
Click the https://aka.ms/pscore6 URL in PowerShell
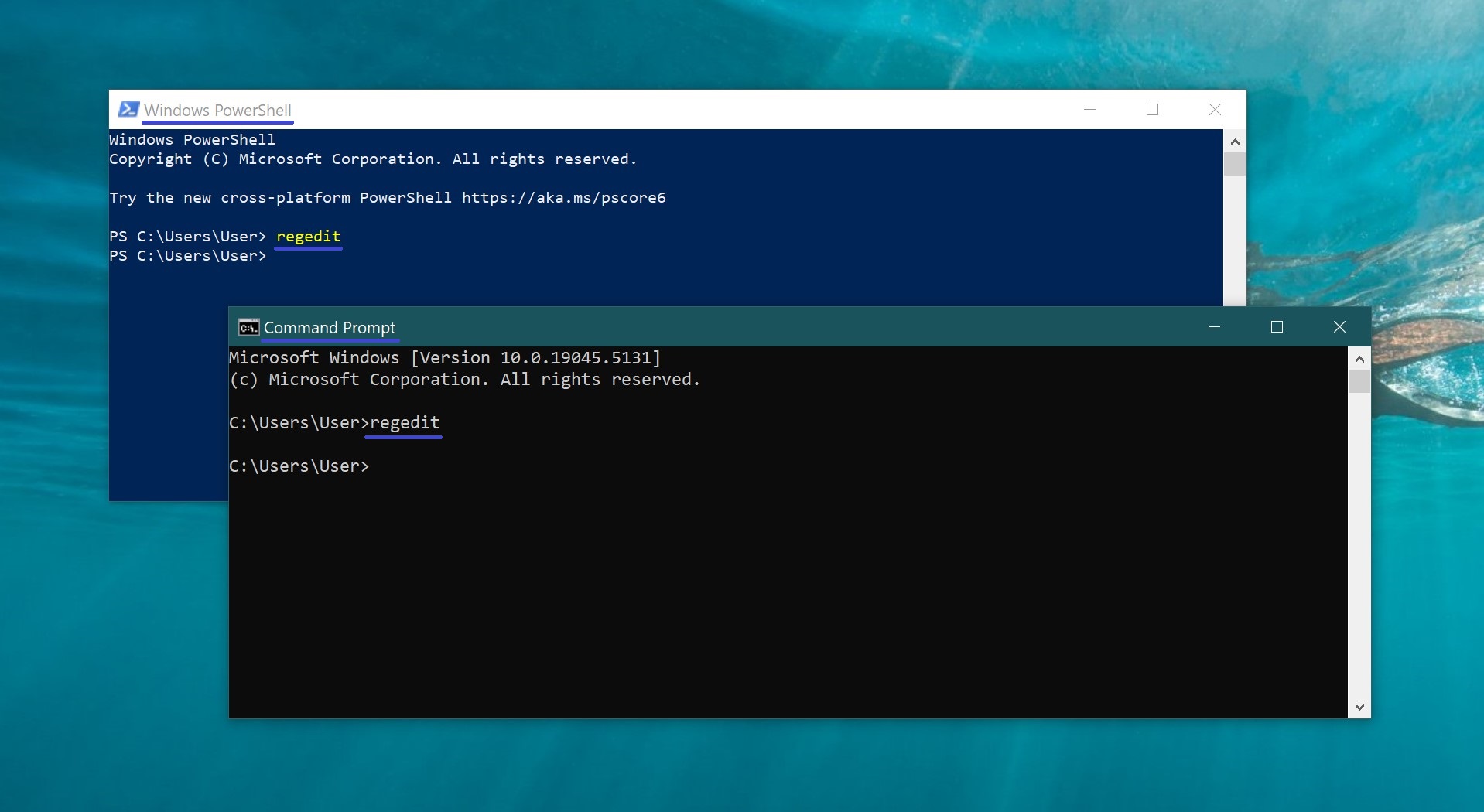point(564,197)
